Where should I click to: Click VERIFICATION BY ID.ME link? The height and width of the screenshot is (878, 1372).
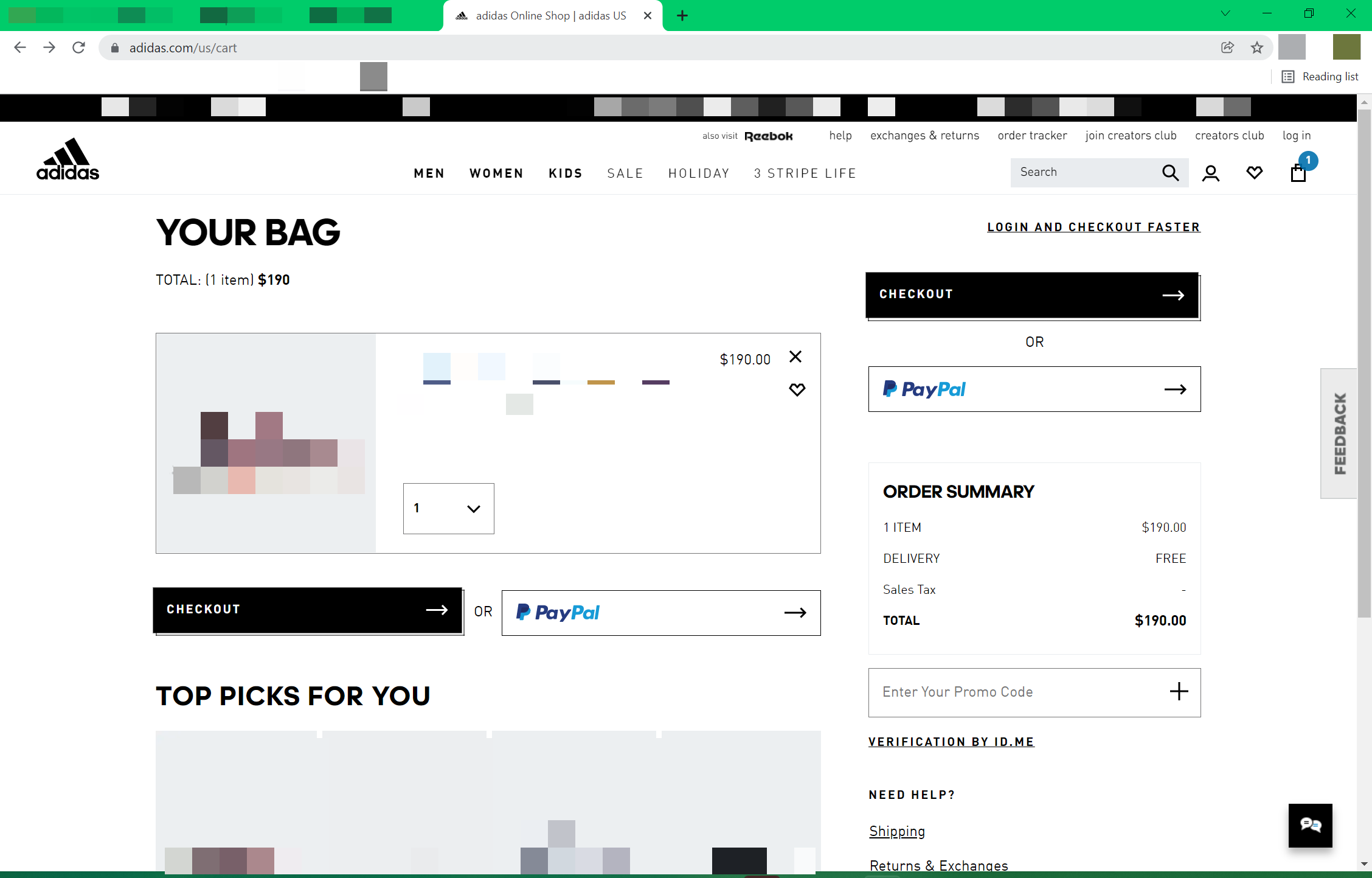[x=951, y=742]
